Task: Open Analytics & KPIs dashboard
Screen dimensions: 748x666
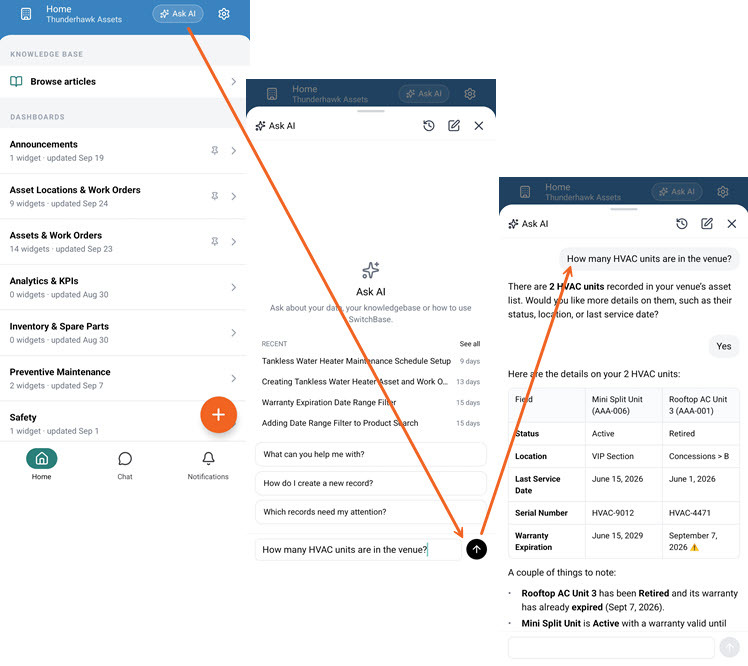Action: pos(123,287)
